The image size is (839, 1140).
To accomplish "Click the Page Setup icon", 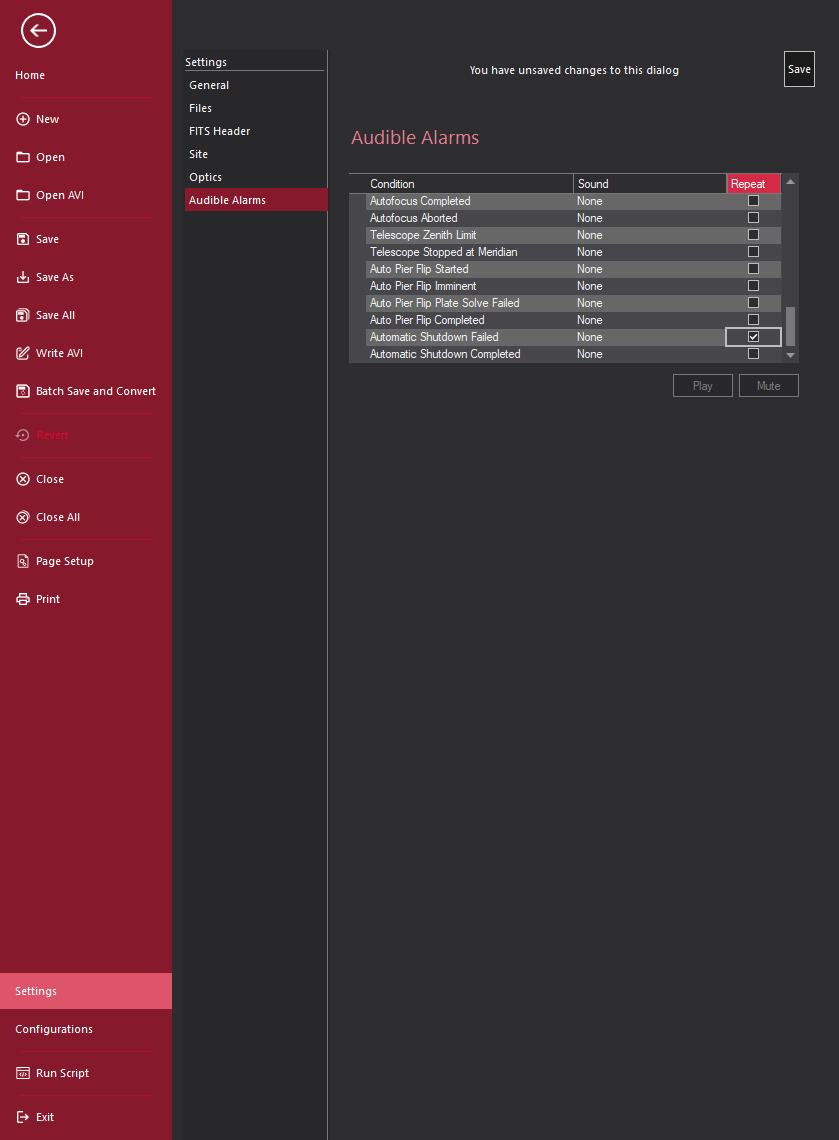I will [x=23, y=561].
